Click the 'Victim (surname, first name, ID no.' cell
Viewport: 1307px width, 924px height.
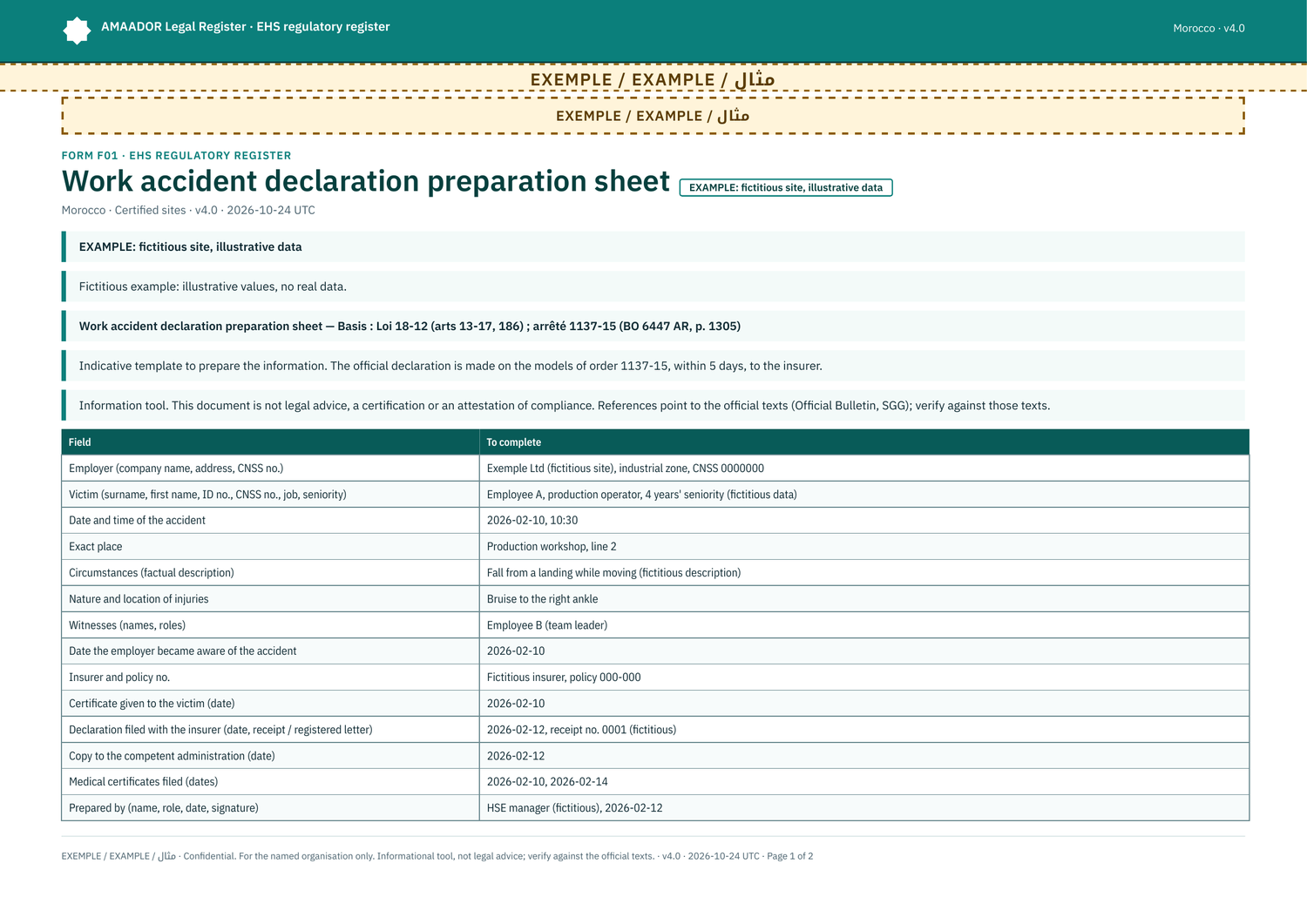271,495
